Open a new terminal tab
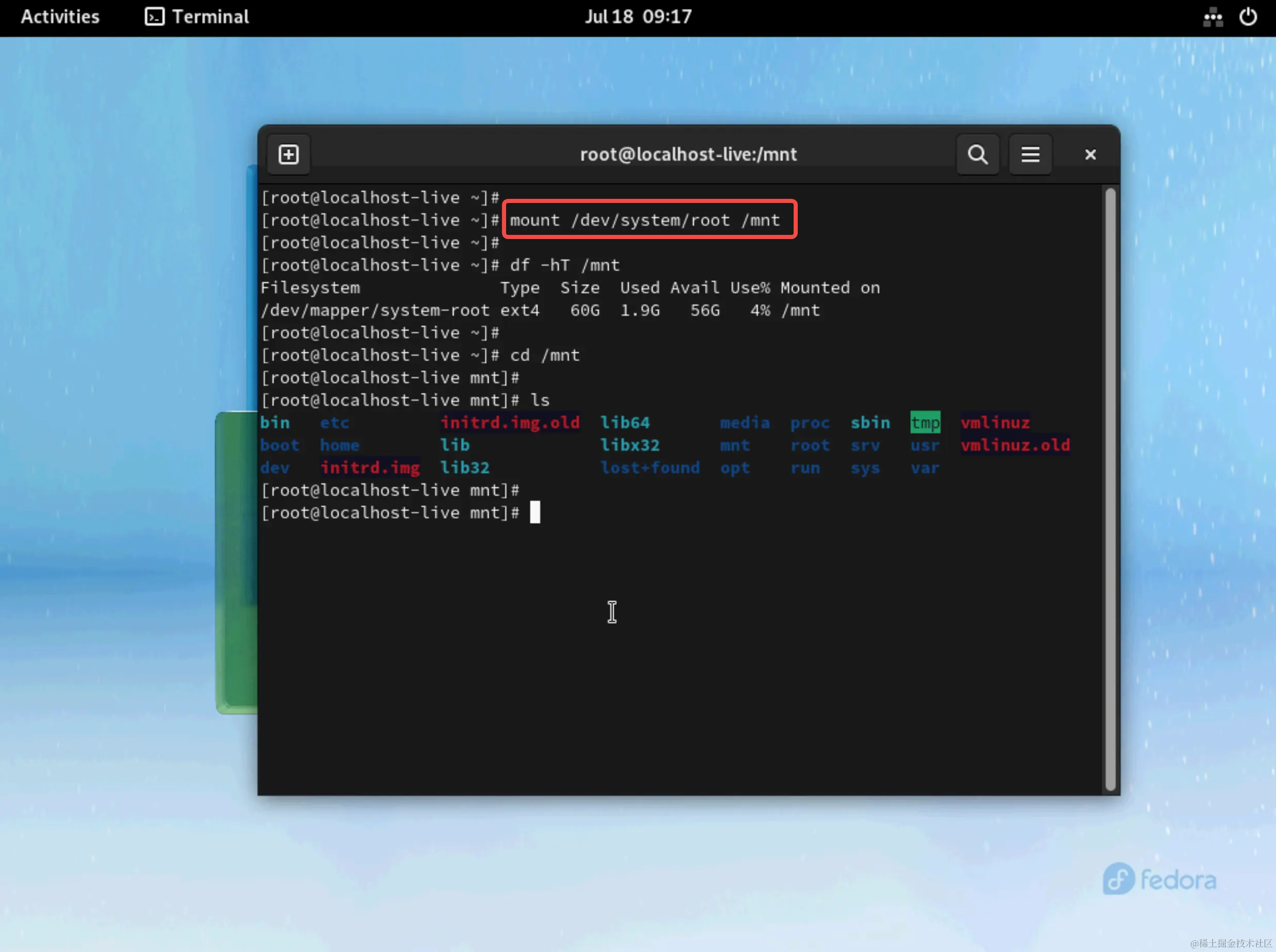1276x952 pixels. [x=288, y=155]
